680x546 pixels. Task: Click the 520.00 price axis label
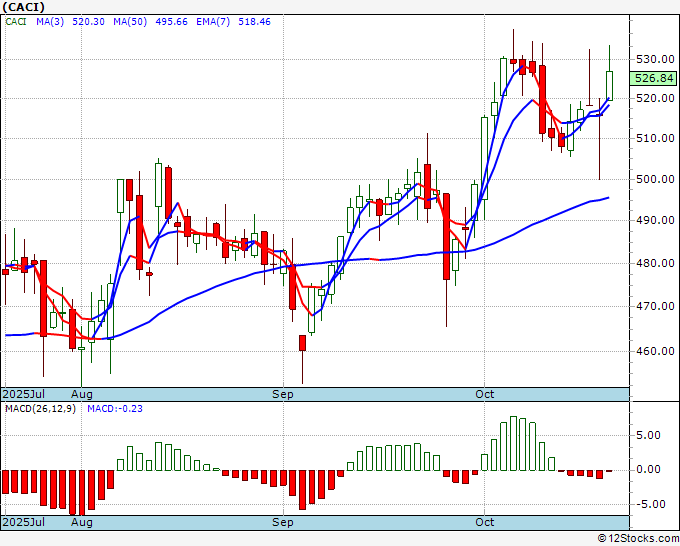(x=655, y=98)
